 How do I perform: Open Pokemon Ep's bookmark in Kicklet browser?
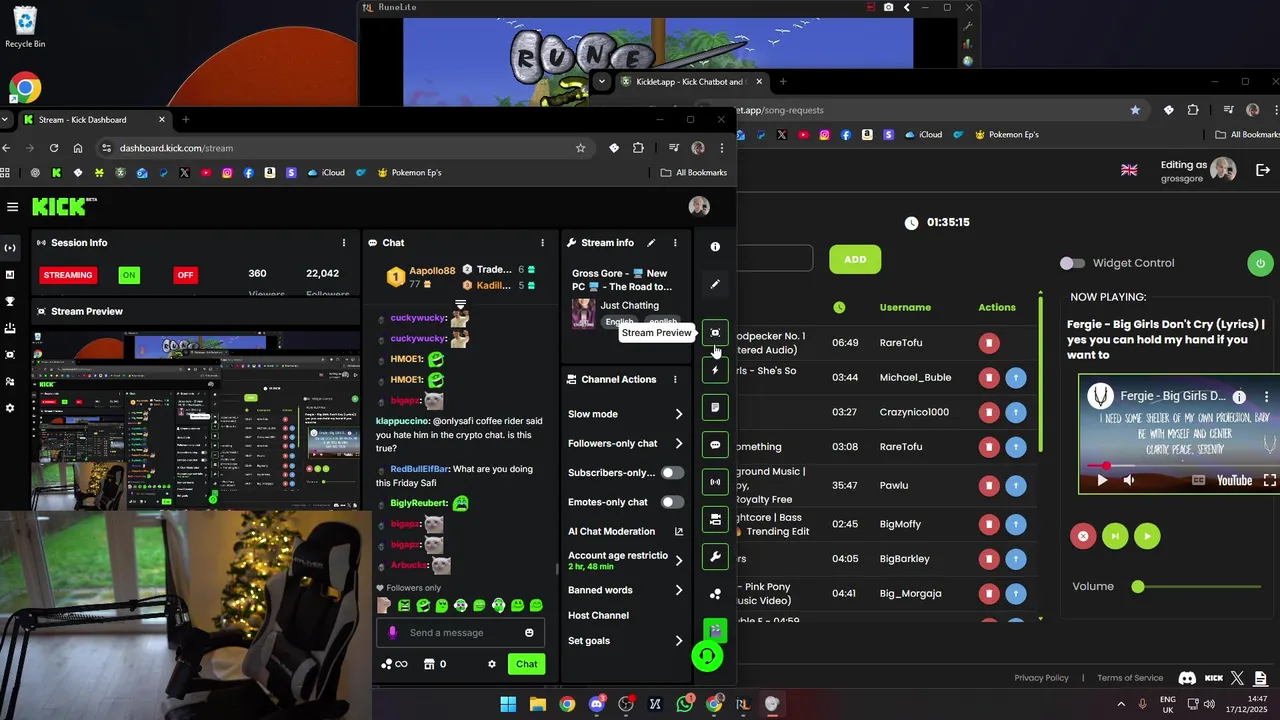(x=1007, y=135)
